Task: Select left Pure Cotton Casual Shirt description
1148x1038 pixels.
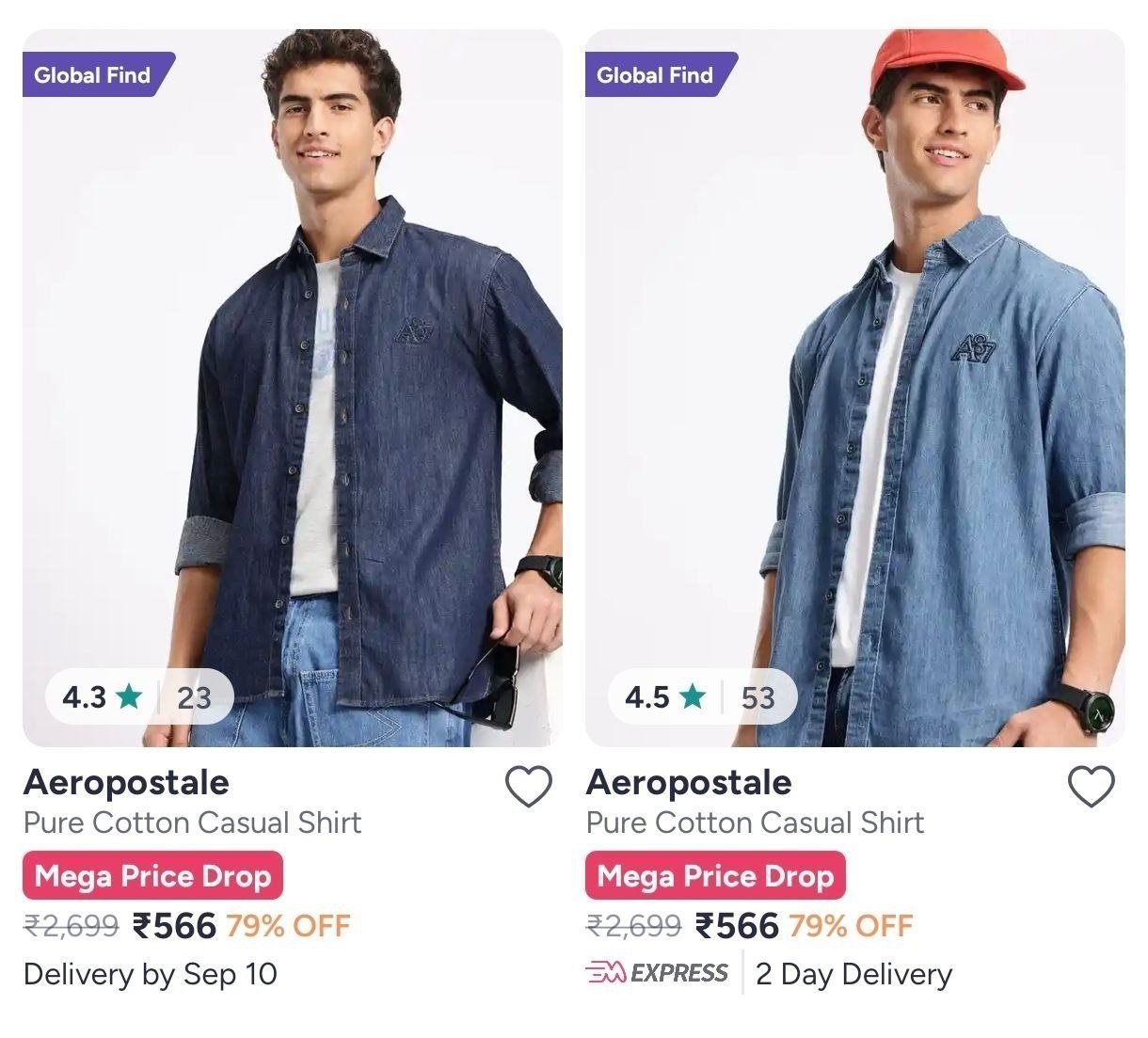Action: point(192,822)
